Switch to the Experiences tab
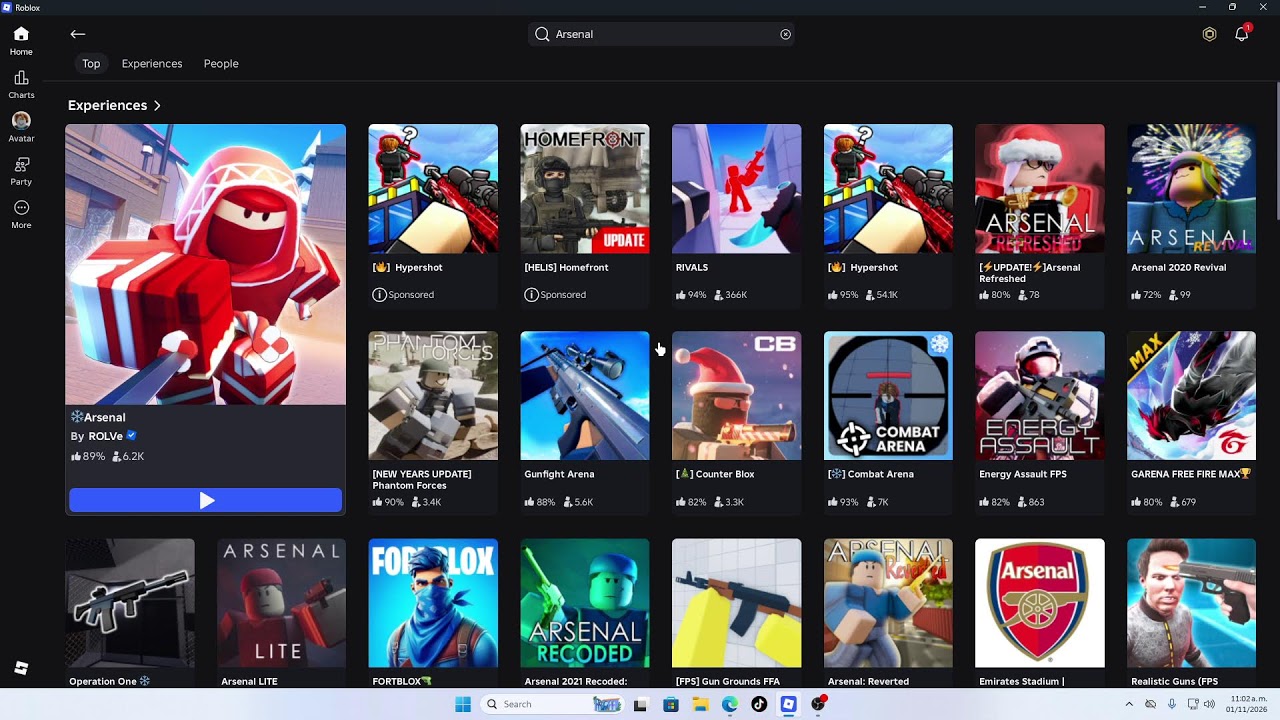This screenshot has width=1280, height=720. click(152, 64)
